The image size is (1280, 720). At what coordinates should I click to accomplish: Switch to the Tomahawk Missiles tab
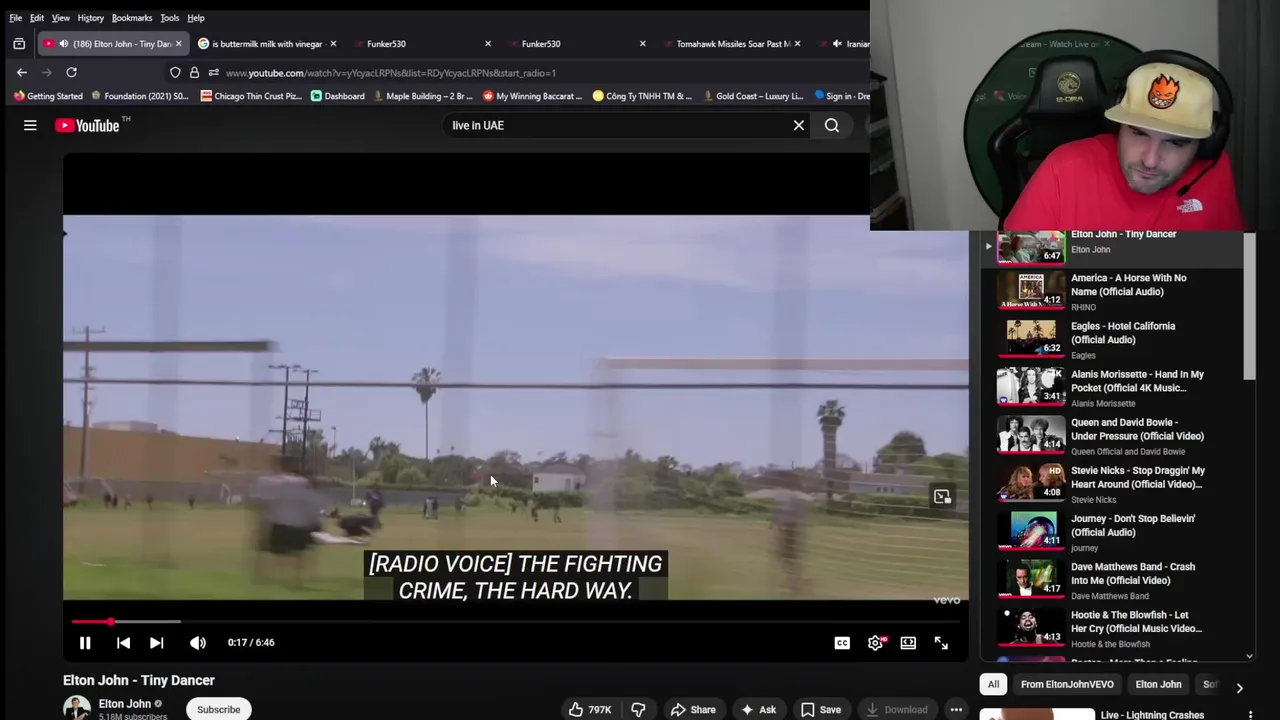pyautogui.click(x=733, y=44)
